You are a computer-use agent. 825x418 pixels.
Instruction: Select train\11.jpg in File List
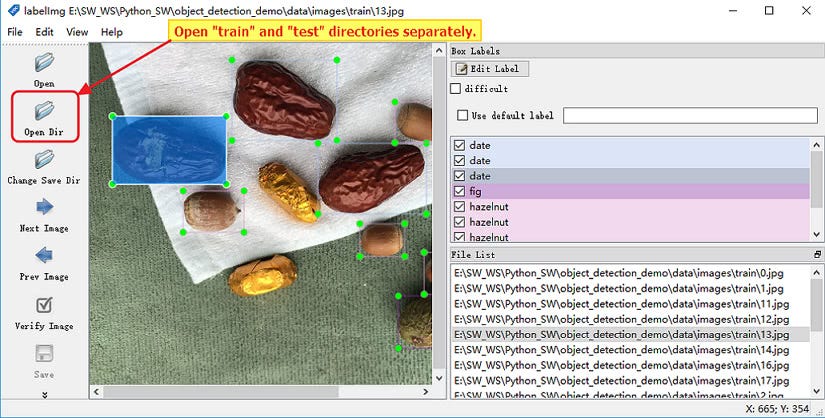coord(630,304)
